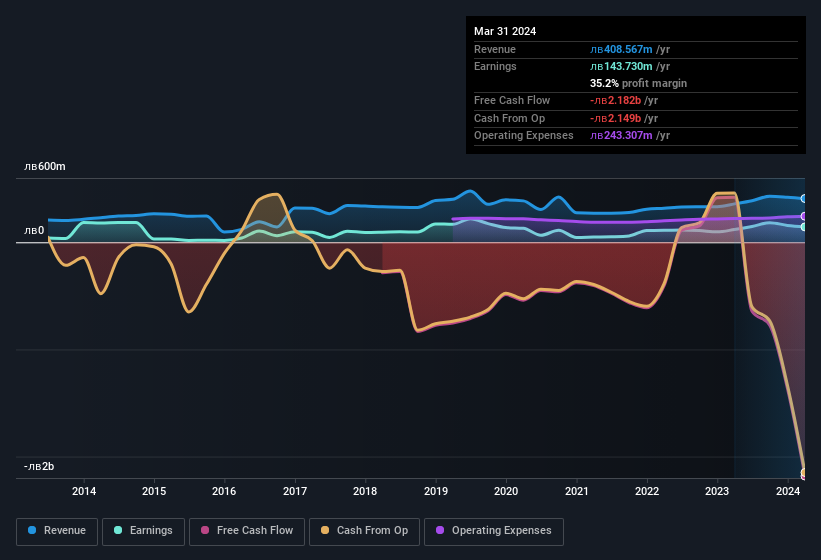821x560 pixels.
Task: Click the Mar 31 2024 tooltip date
Action: point(505,31)
